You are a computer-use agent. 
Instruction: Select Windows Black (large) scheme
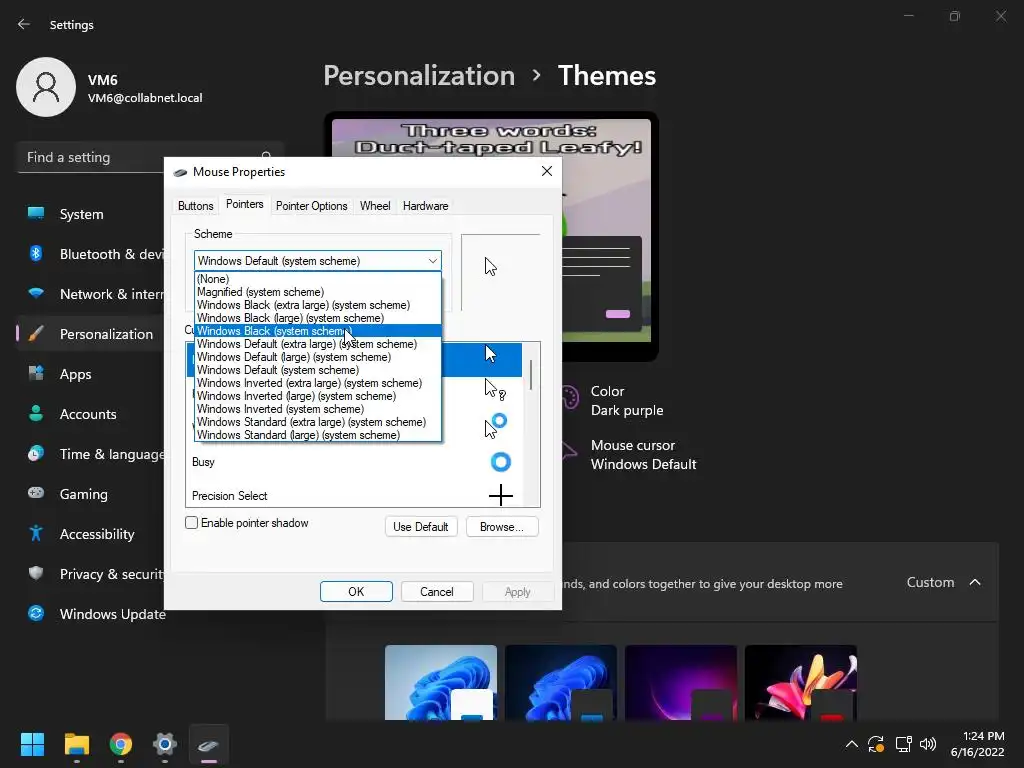(x=318, y=318)
